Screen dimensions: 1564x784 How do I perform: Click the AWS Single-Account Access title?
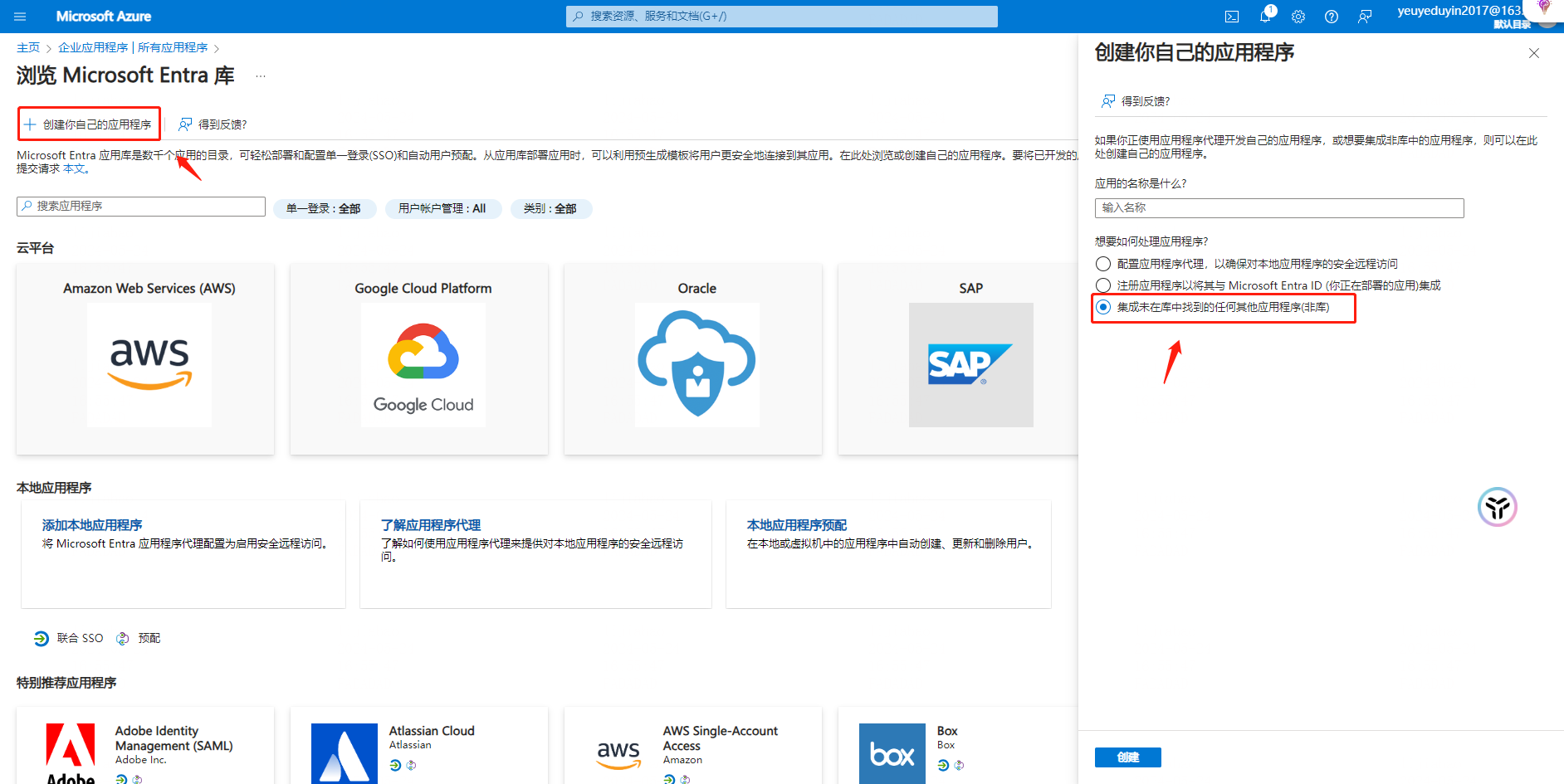[721, 738]
